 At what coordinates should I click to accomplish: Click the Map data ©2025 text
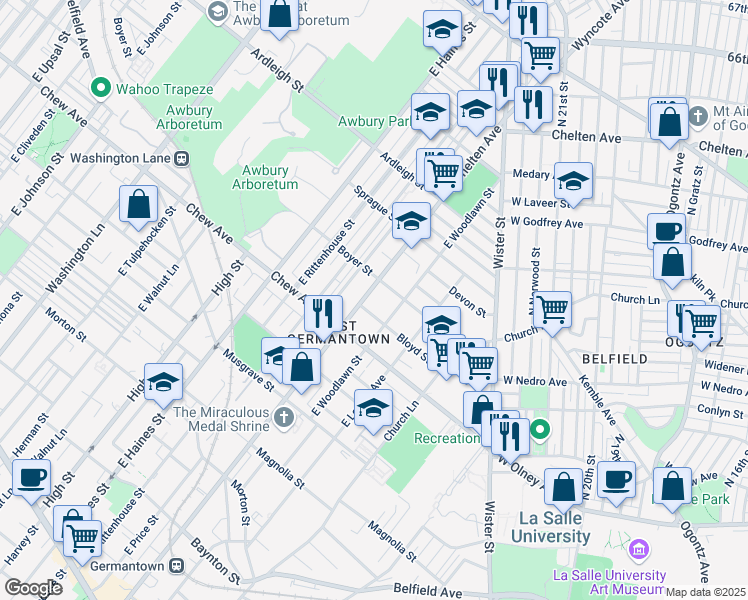pos(706,592)
